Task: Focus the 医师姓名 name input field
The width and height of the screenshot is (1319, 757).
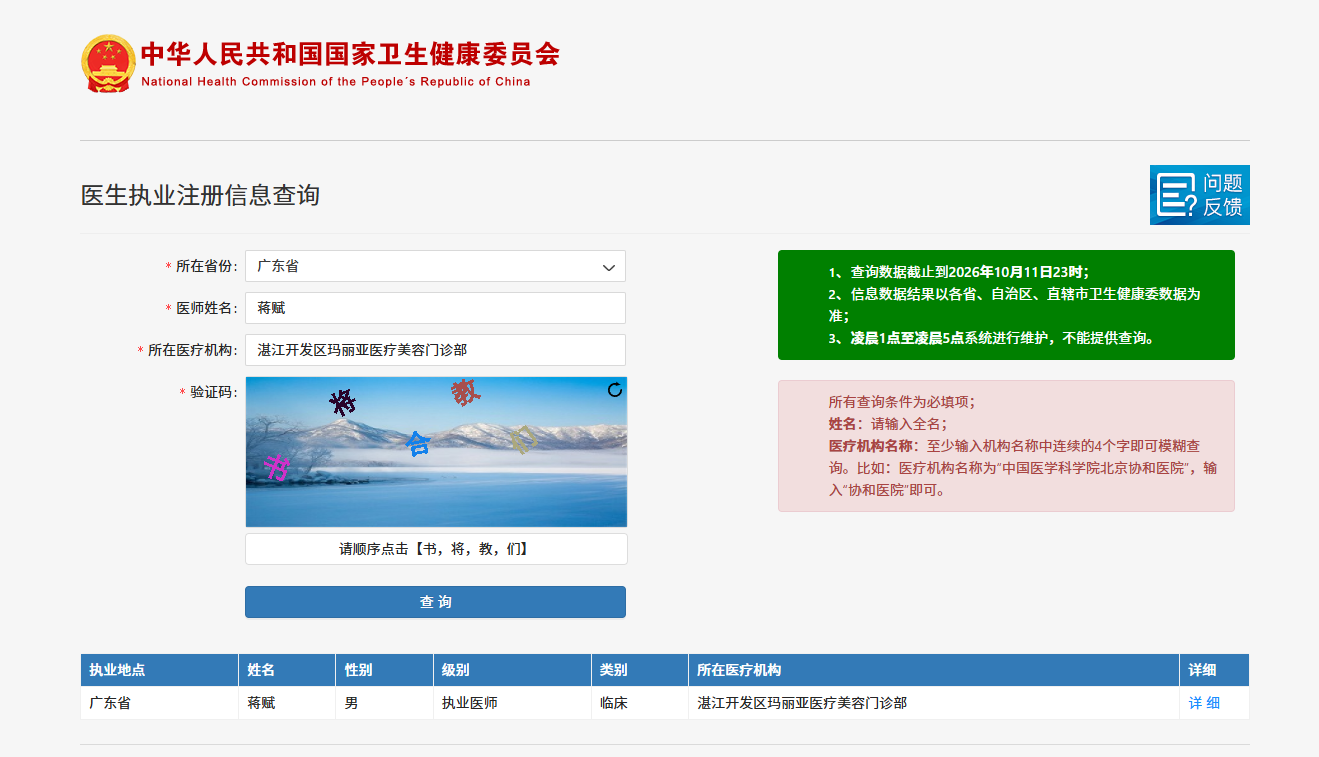Action: [x=435, y=308]
